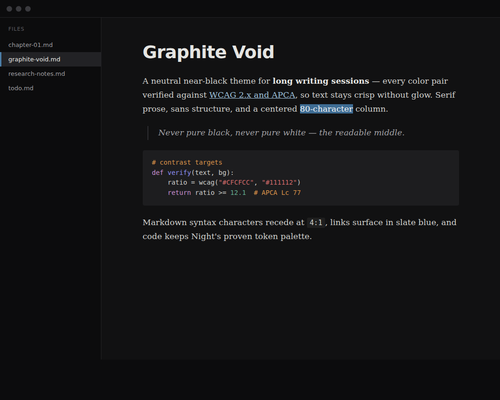Click the bold 'long writing sessions' text

321,81
